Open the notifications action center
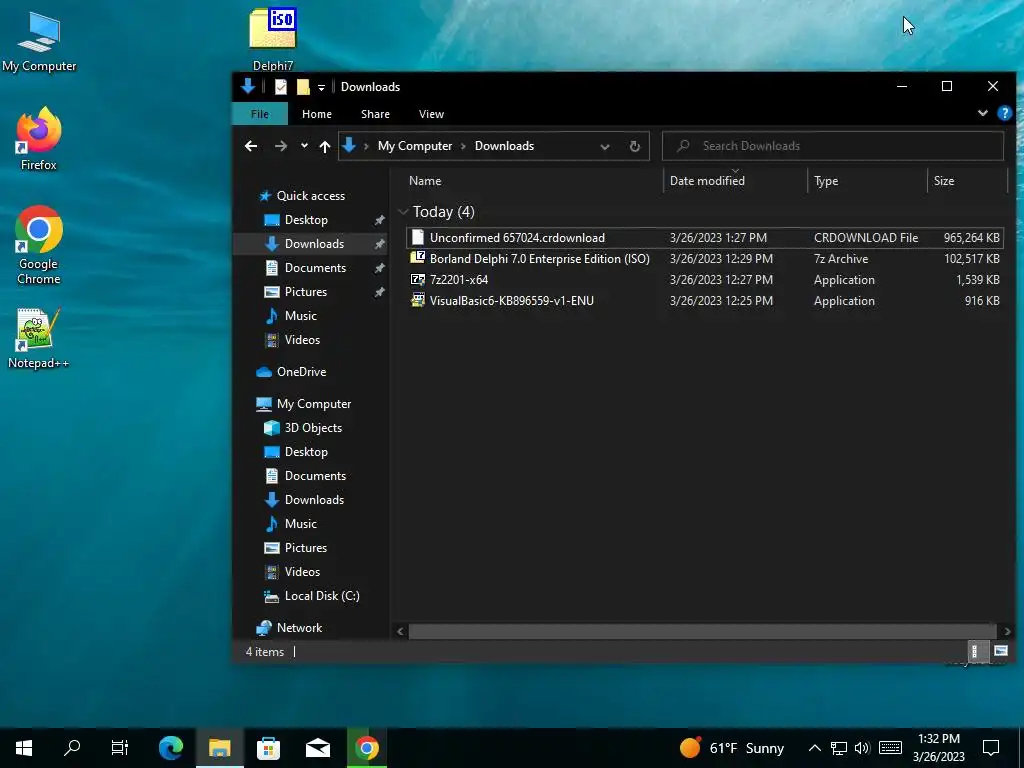 coord(991,748)
